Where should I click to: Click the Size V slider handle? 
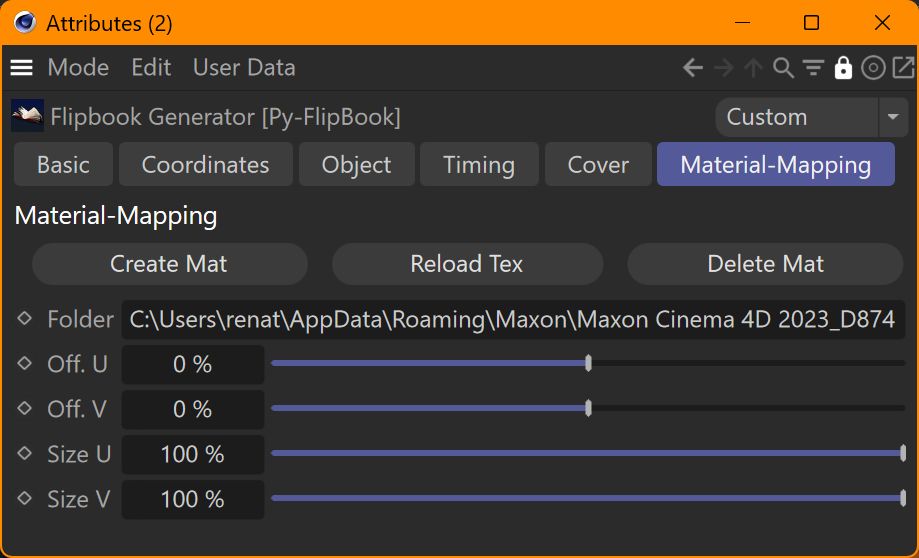click(x=903, y=498)
